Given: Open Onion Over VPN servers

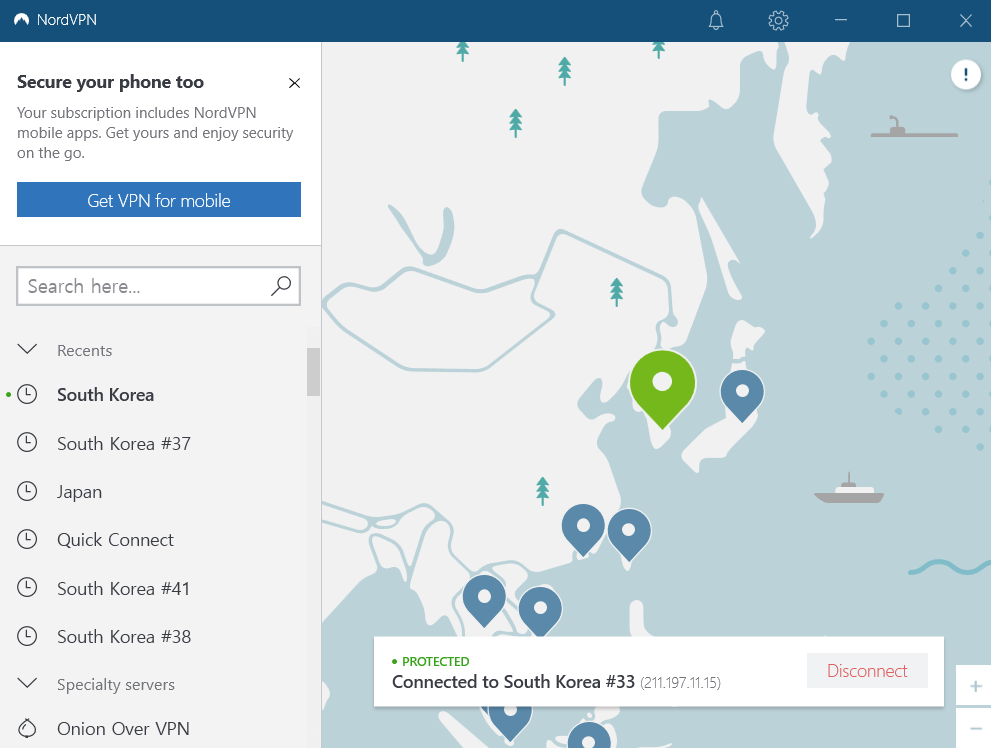Looking at the screenshot, I should [x=123, y=728].
